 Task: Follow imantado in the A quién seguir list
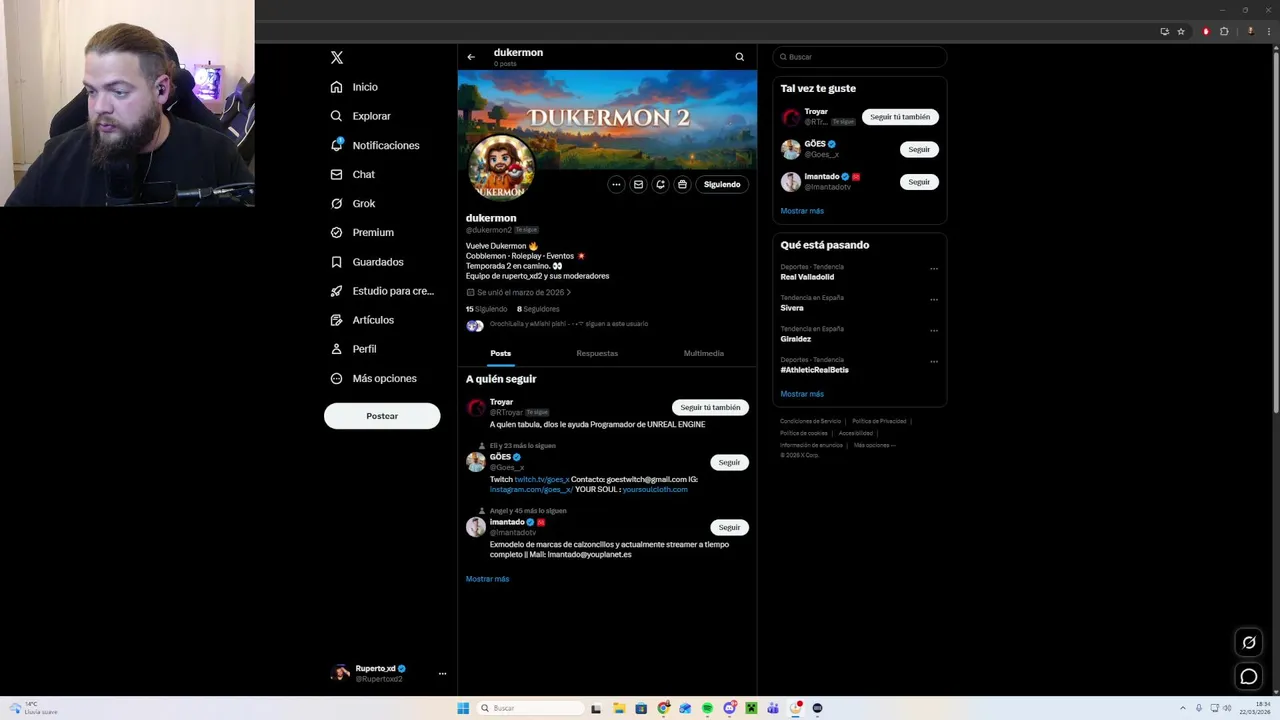729,527
